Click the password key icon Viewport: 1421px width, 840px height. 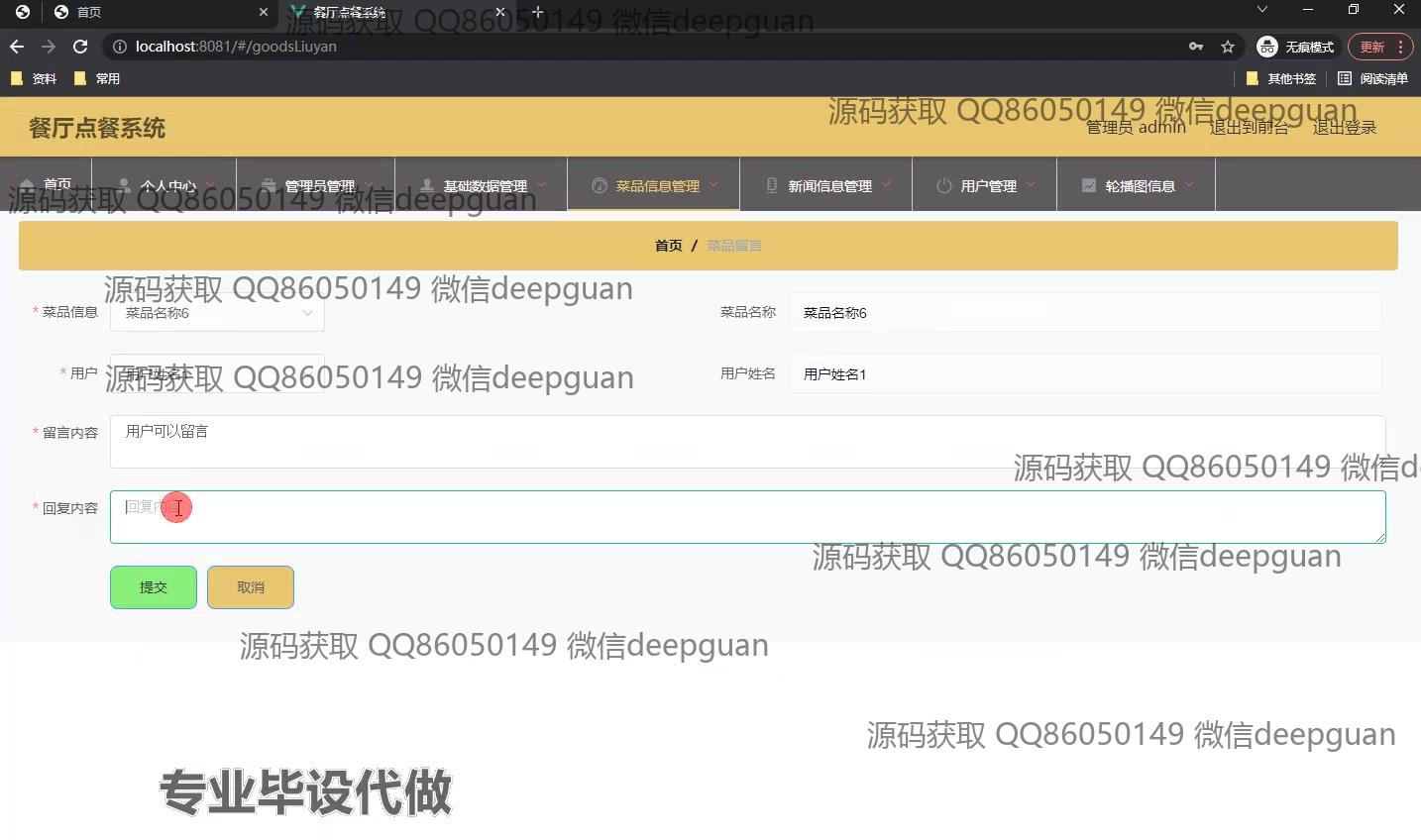click(x=1196, y=47)
